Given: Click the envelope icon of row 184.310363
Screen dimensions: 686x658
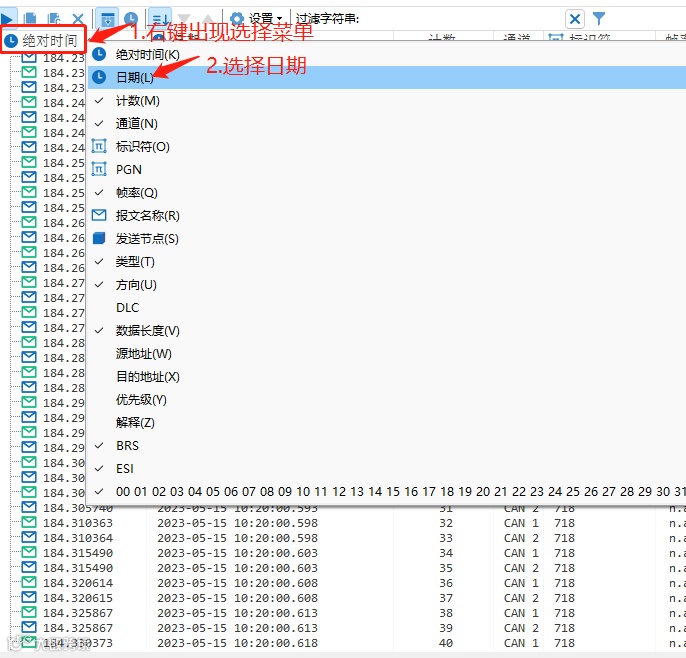Looking at the screenshot, I should point(29,522).
